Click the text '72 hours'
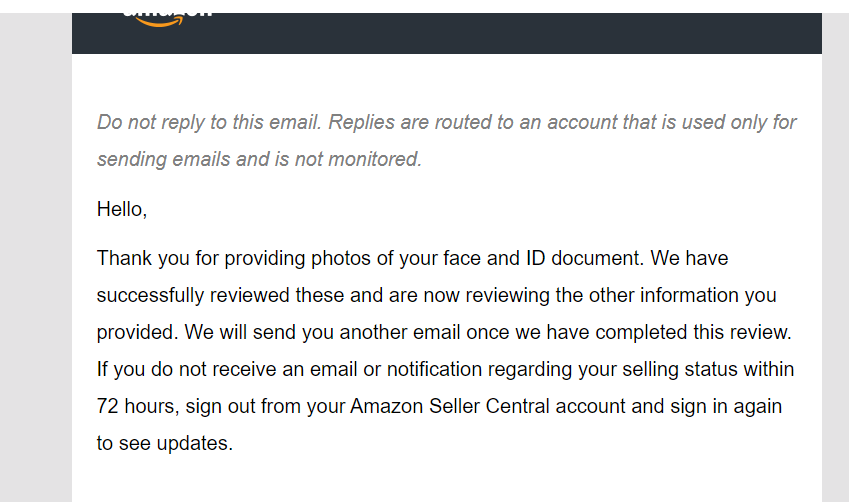849x502 pixels. [135, 406]
